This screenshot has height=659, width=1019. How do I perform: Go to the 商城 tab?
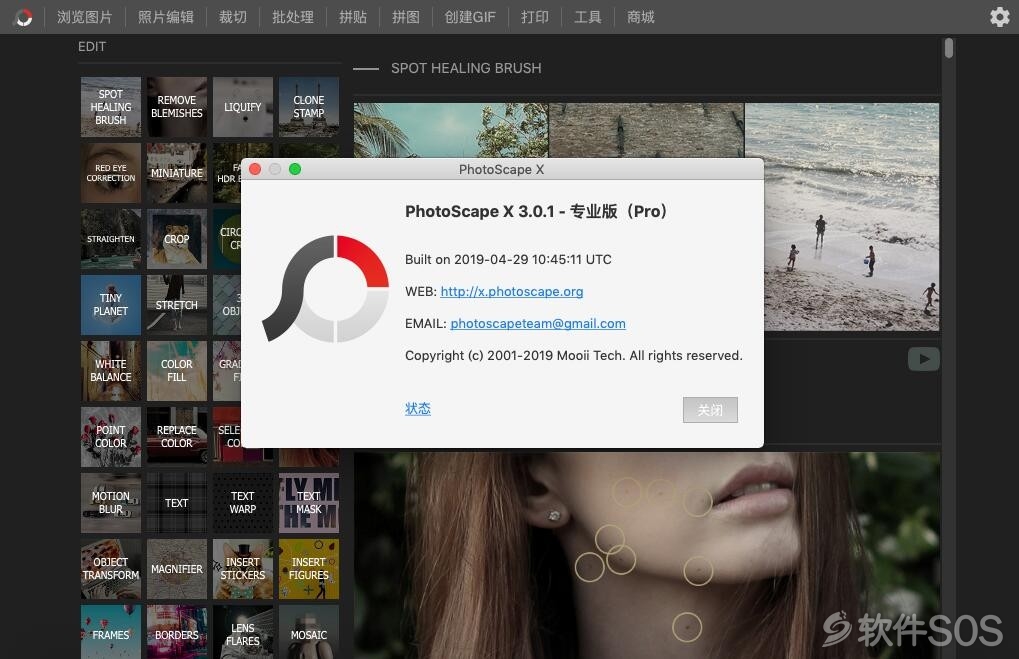(x=641, y=17)
